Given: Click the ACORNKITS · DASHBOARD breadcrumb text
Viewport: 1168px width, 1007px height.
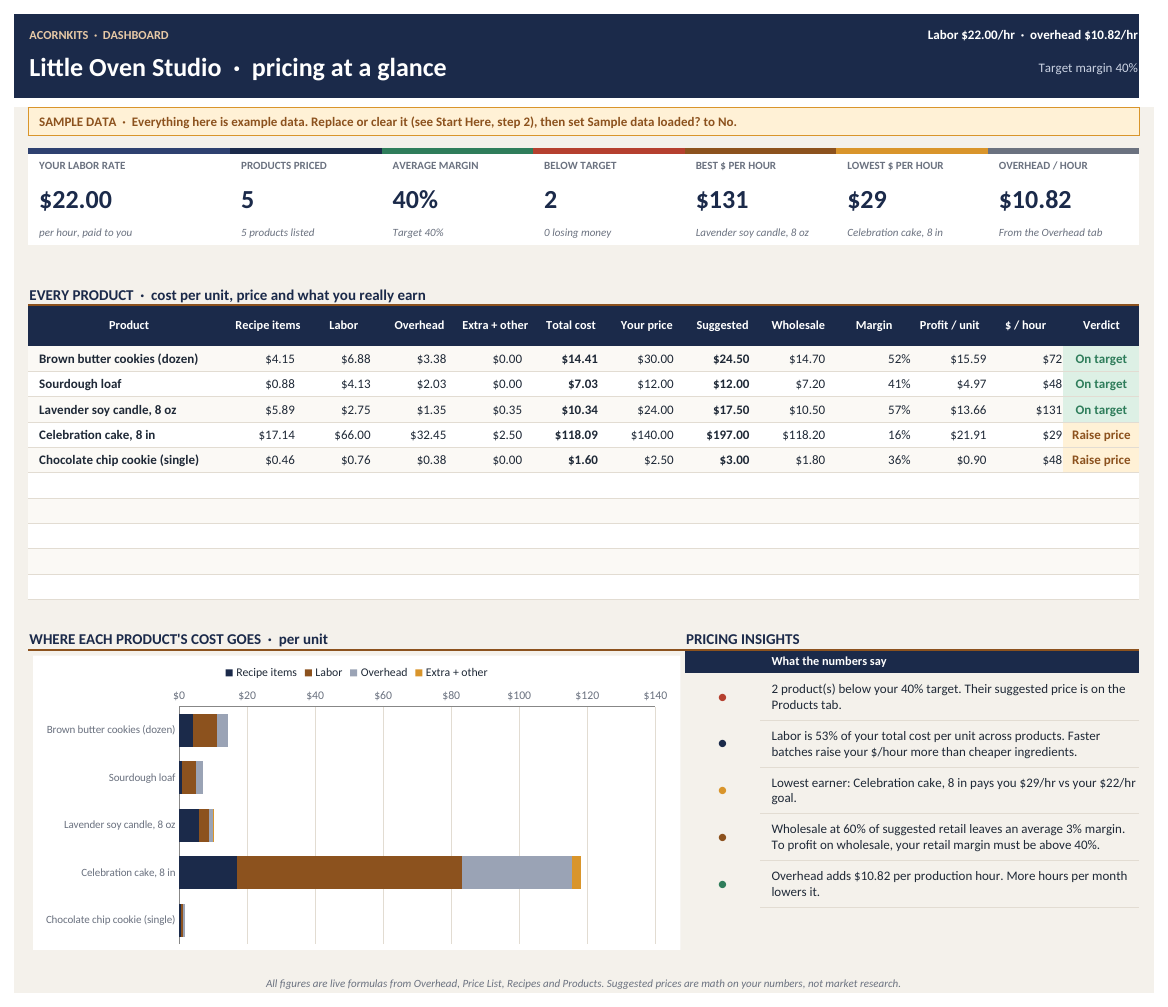Looking at the screenshot, I should click(x=98, y=35).
